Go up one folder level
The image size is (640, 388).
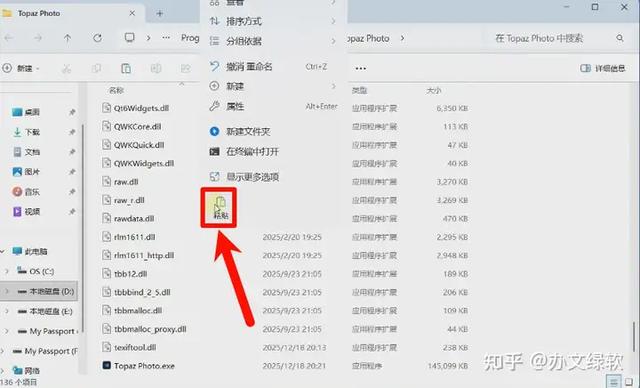(x=67, y=38)
